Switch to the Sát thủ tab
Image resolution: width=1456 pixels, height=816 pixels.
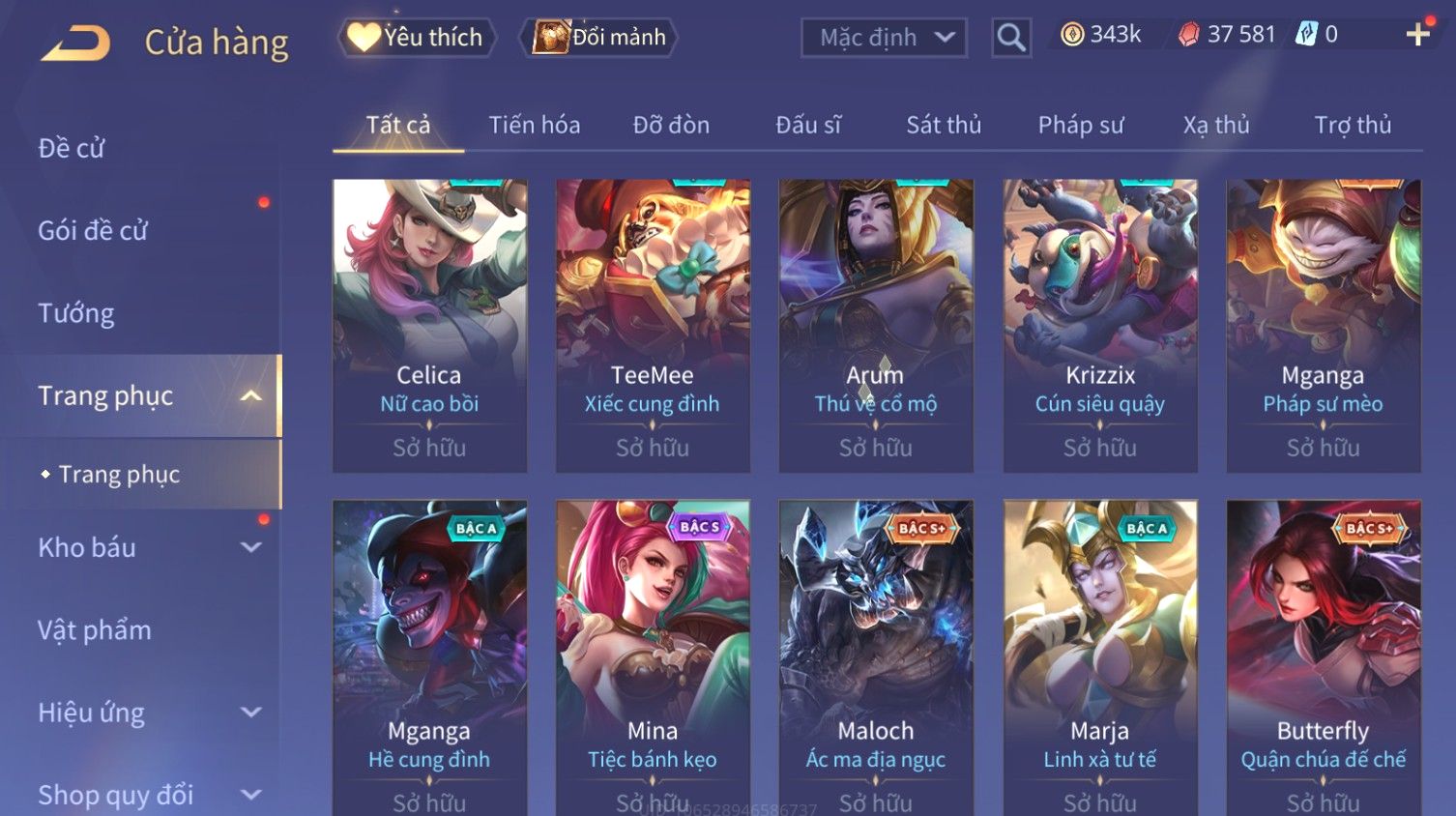(x=944, y=125)
